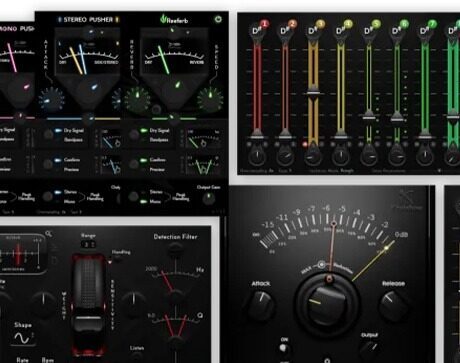This screenshot has height=363, width=460.
Task: Toggle green Dry Signal switch in Reeferb
Action: pyautogui.click(x=144, y=131)
